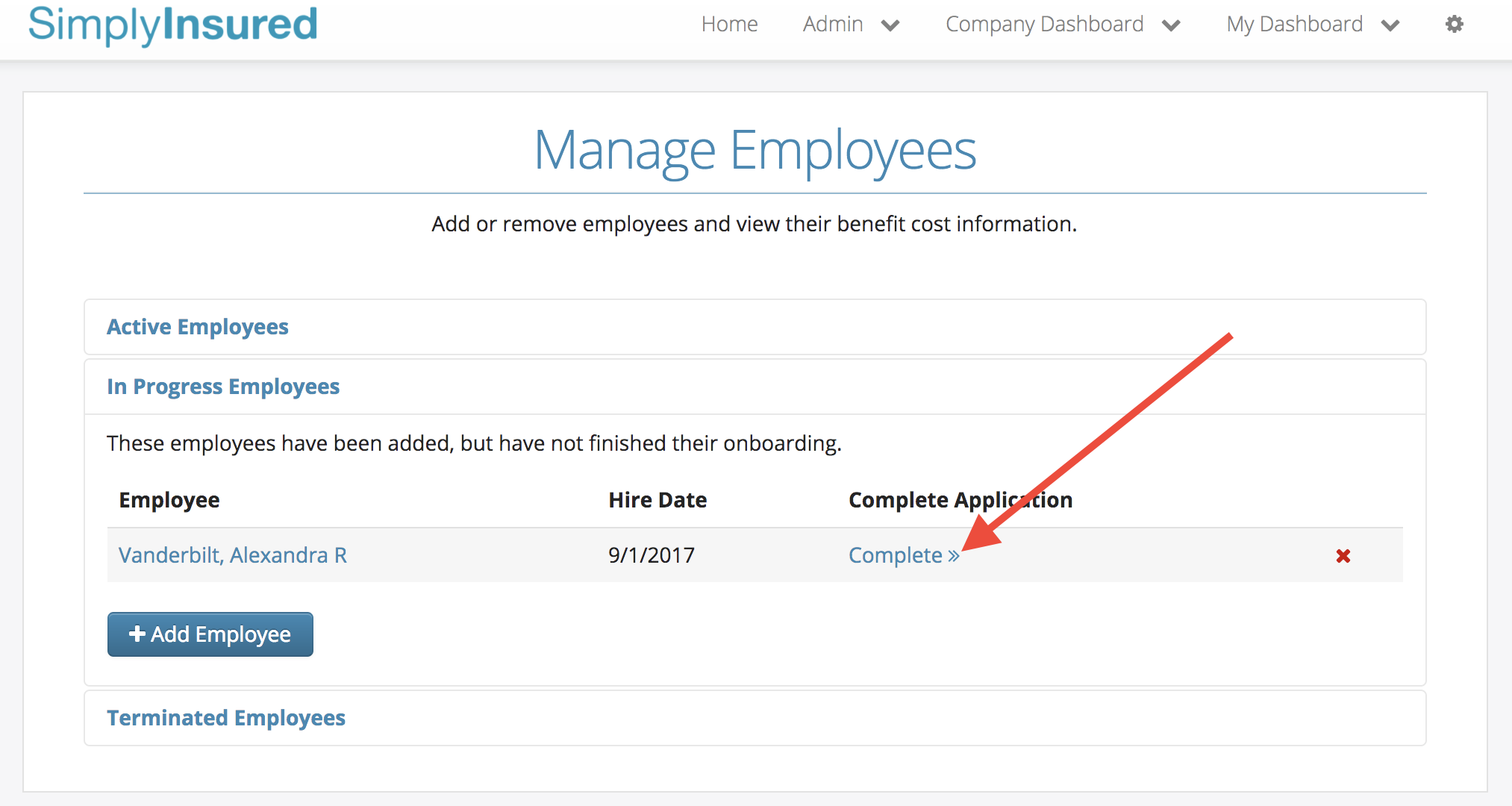This screenshot has height=806, width=1512.
Task: Click the plus icon on Add Employee
Action: click(x=137, y=634)
